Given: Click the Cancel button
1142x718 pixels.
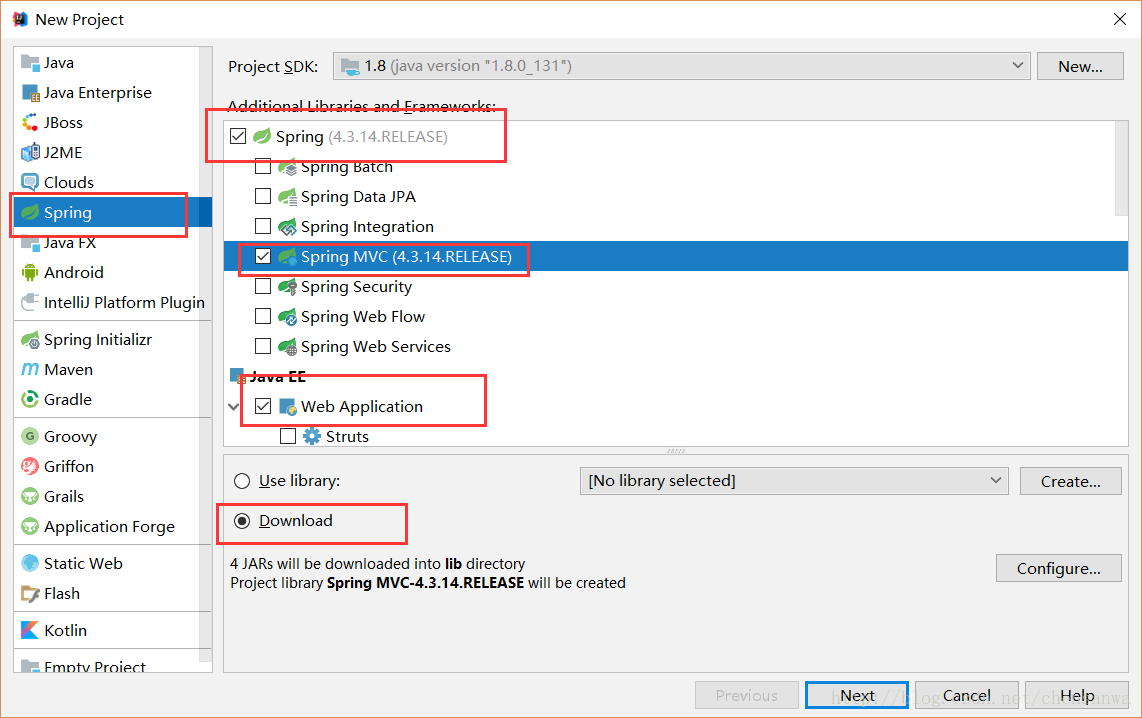Looking at the screenshot, I should (966, 695).
